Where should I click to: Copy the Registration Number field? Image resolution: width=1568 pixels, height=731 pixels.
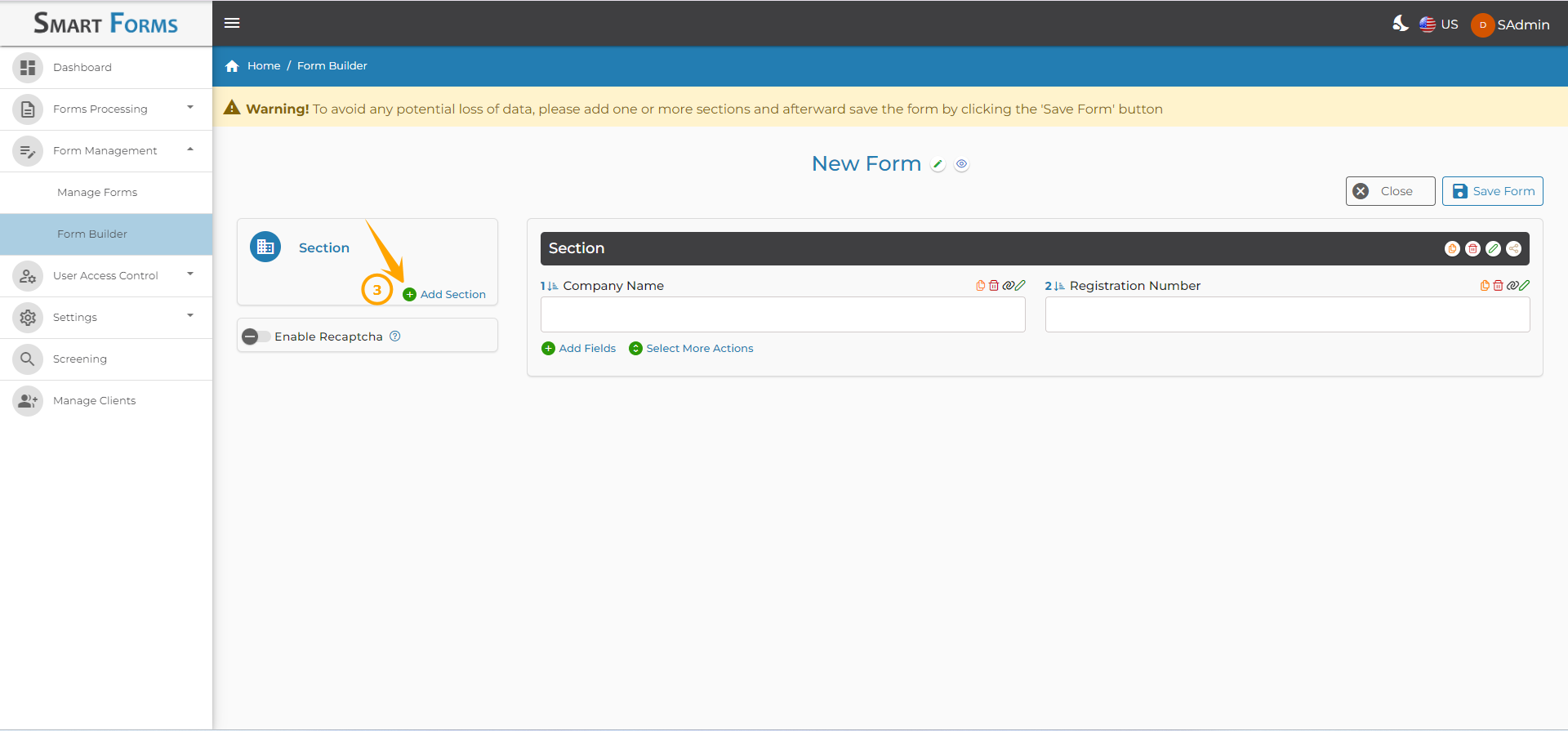(1485, 286)
